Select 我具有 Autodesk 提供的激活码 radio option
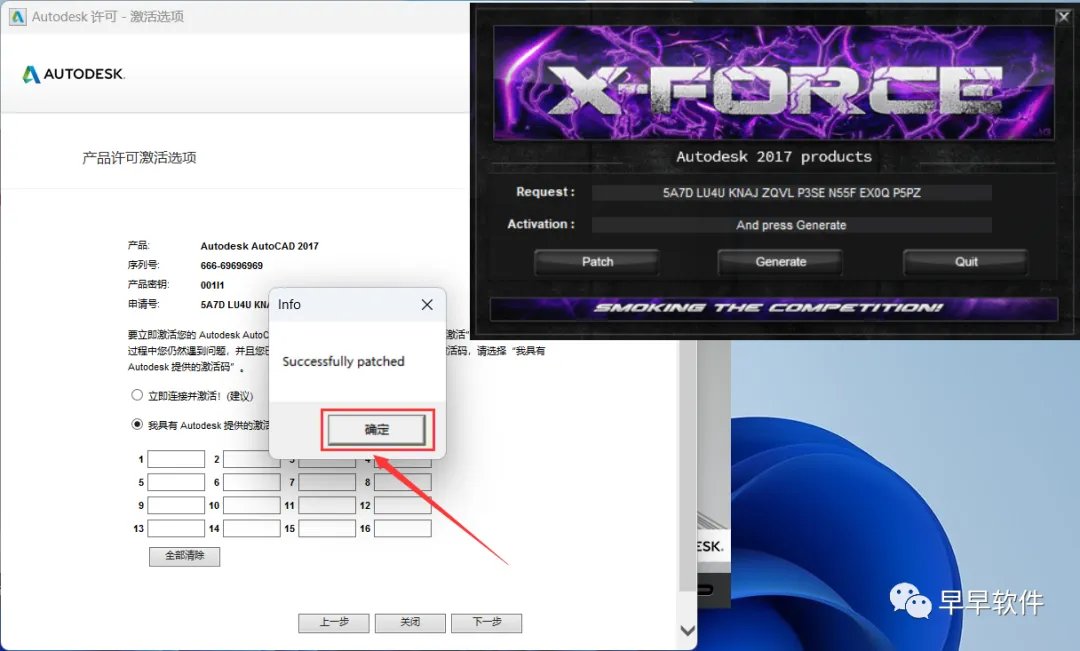 click(x=137, y=424)
